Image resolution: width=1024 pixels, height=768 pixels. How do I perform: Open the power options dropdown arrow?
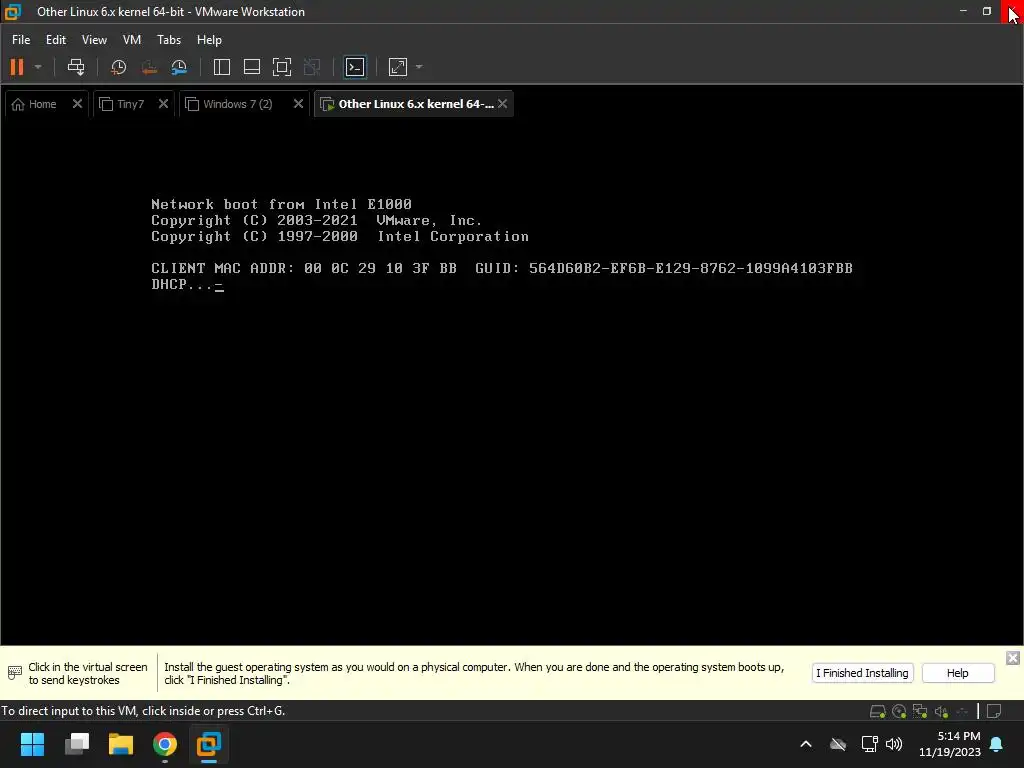pos(38,67)
